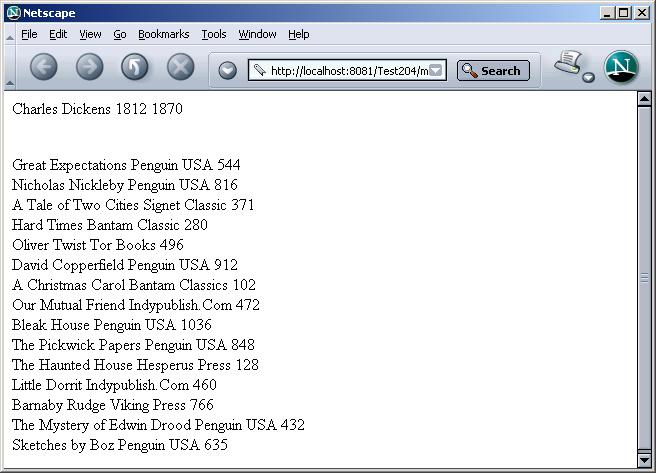Open the Window menu
656x473 pixels.
point(257,34)
